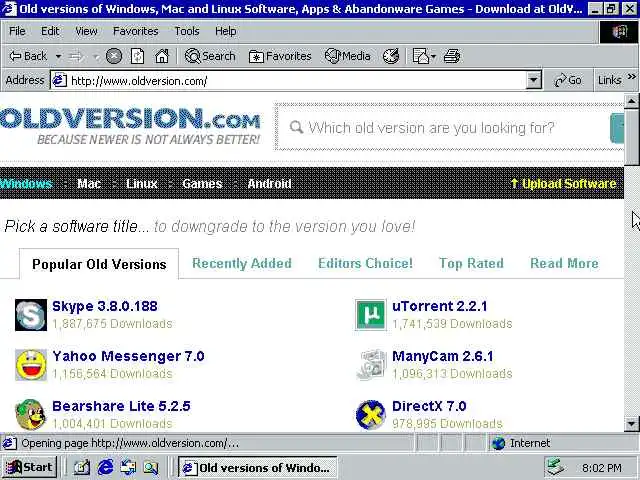Open the Media toolbar button

tap(347, 56)
